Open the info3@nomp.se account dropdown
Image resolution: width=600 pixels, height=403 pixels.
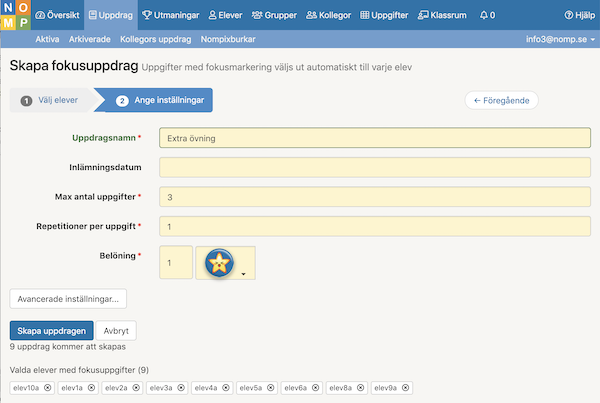point(560,39)
